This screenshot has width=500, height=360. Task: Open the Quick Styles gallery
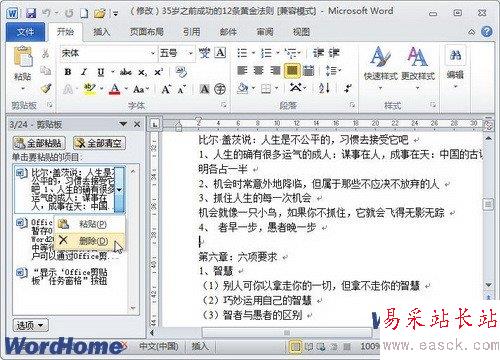(x=381, y=68)
